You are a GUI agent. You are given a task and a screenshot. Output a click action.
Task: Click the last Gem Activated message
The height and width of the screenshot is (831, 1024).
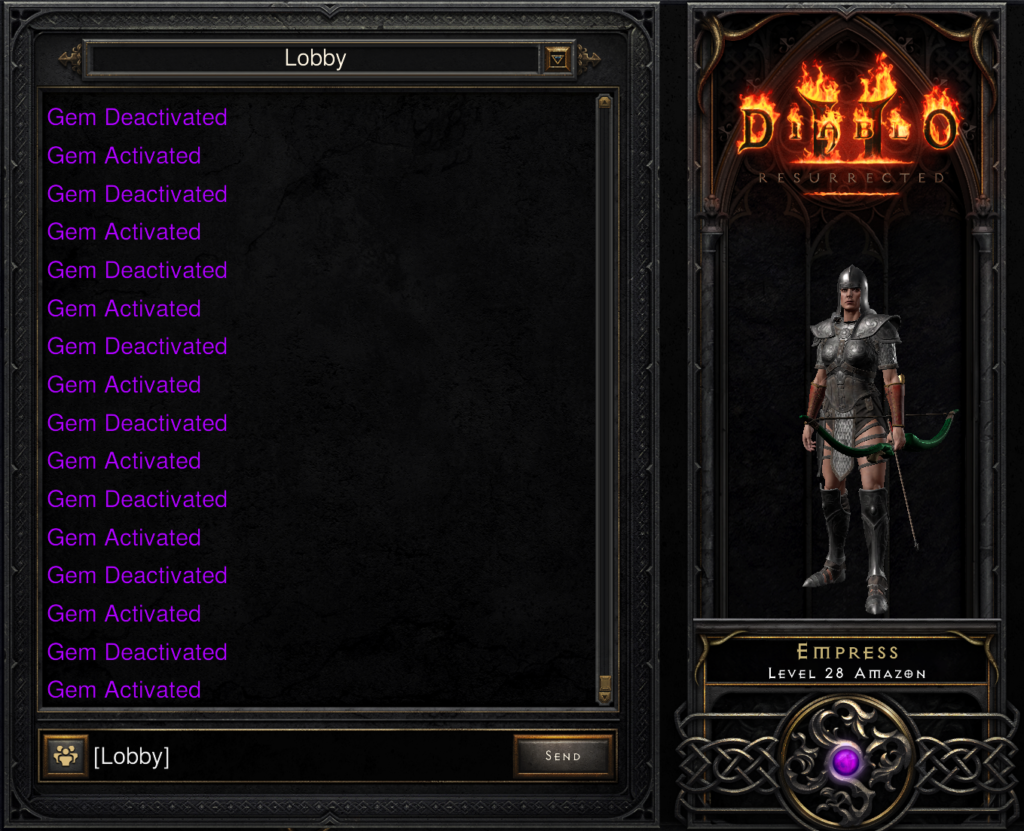pos(124,690)
